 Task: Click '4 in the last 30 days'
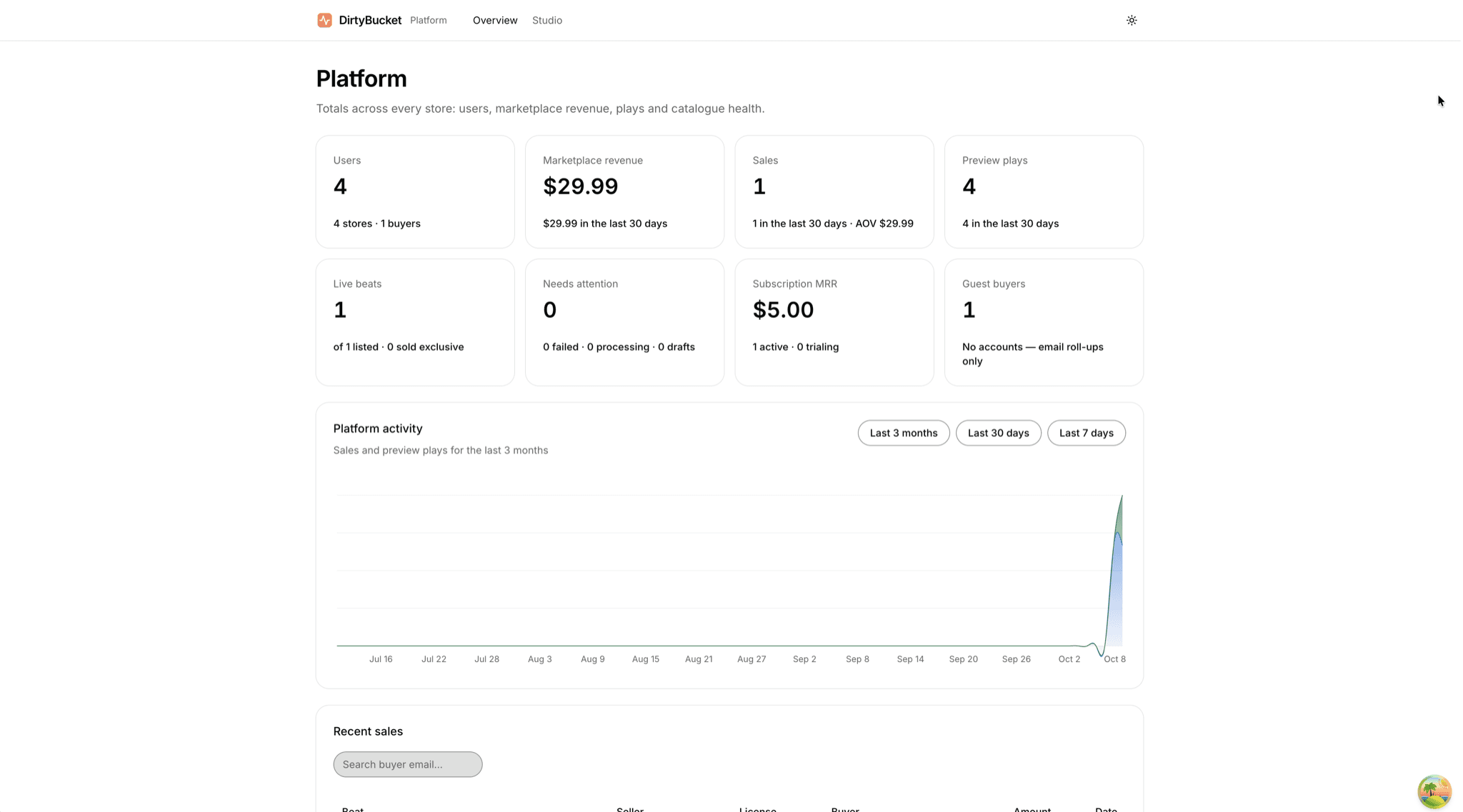point(1011,224)
